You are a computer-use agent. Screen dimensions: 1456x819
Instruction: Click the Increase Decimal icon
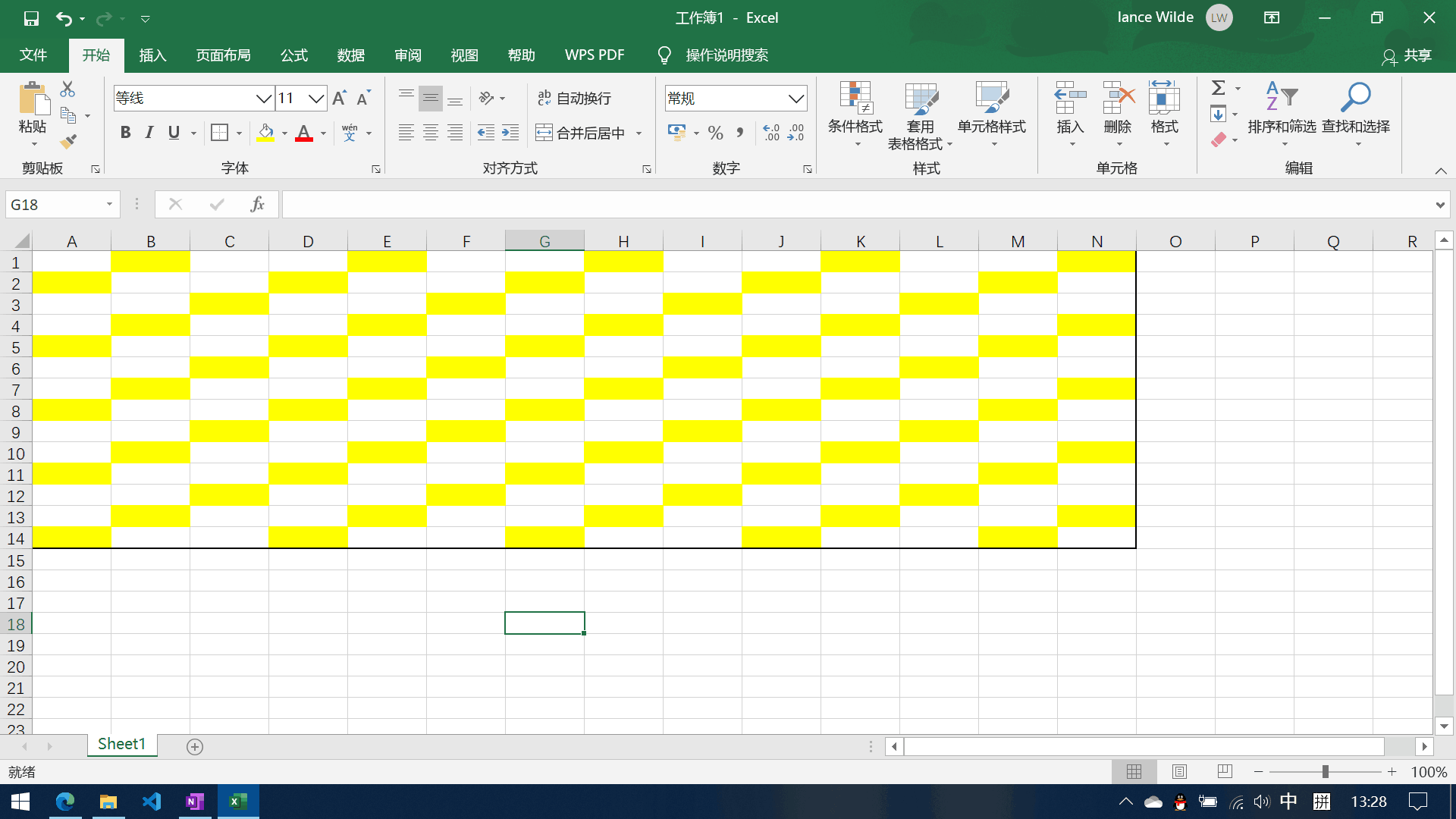coord(771,133)
